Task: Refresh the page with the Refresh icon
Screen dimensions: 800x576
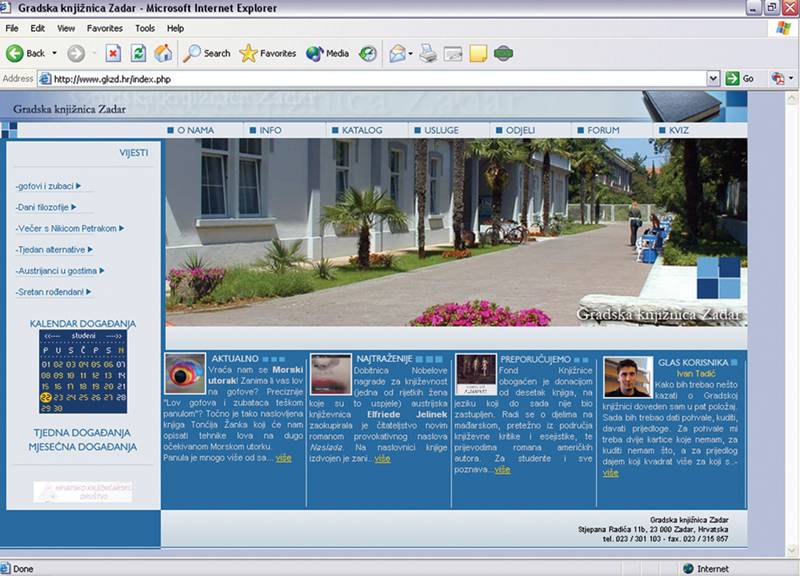Action: (x=138, y=53)
